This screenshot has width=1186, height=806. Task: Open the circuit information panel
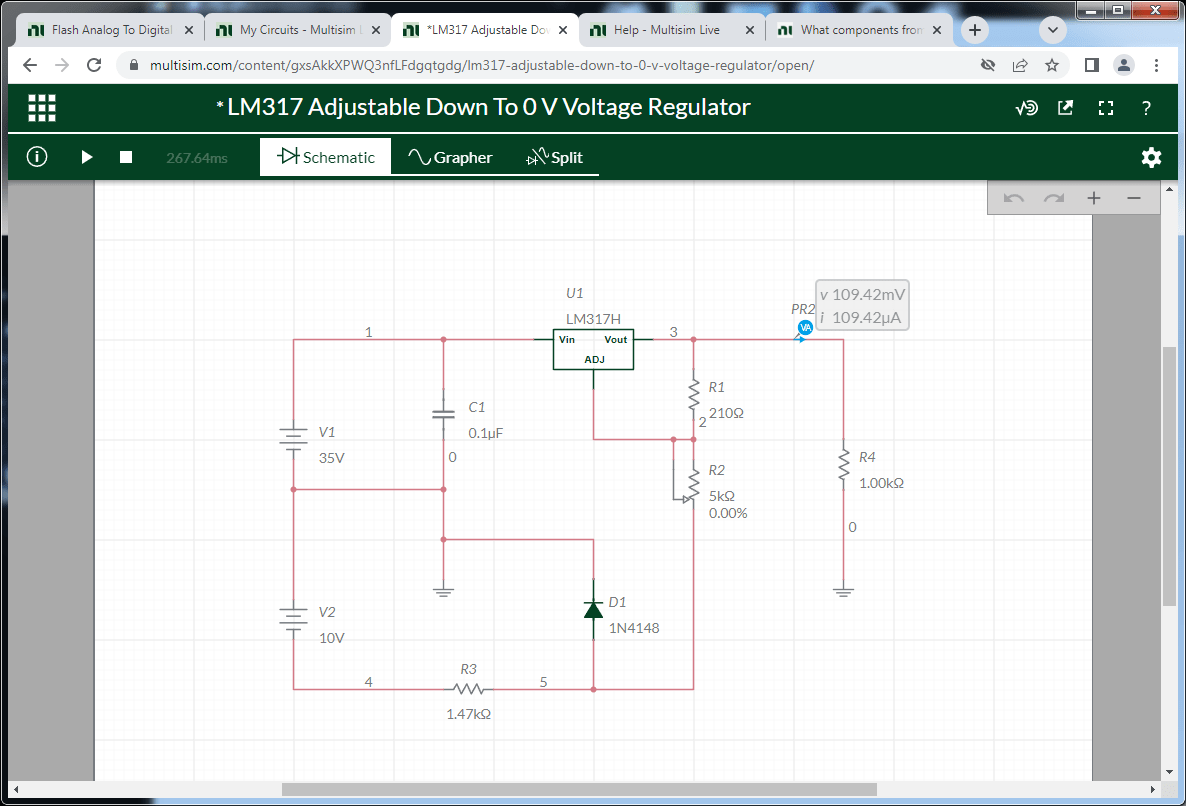coord(36,157)
